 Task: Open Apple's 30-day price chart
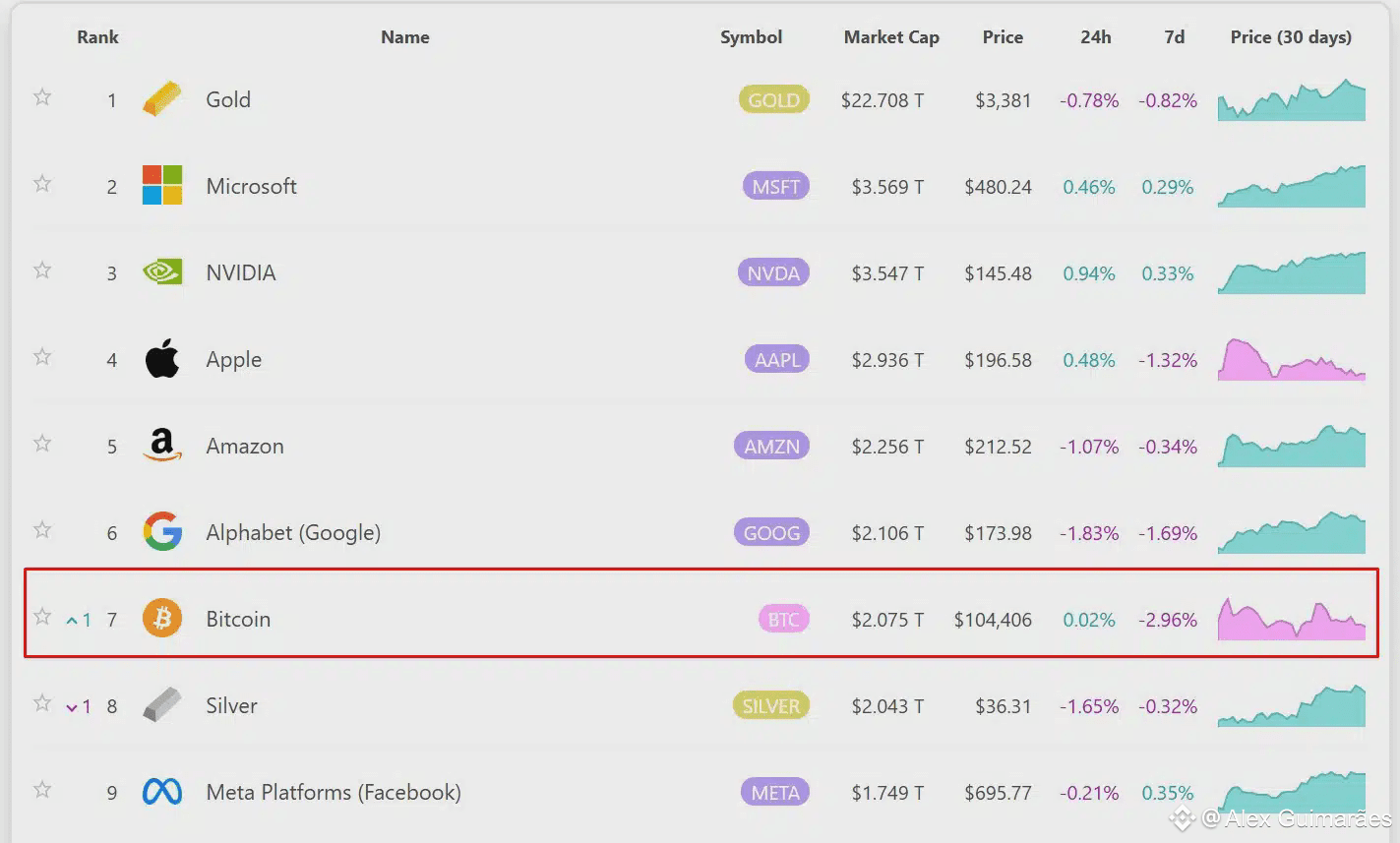[1292, 359]
